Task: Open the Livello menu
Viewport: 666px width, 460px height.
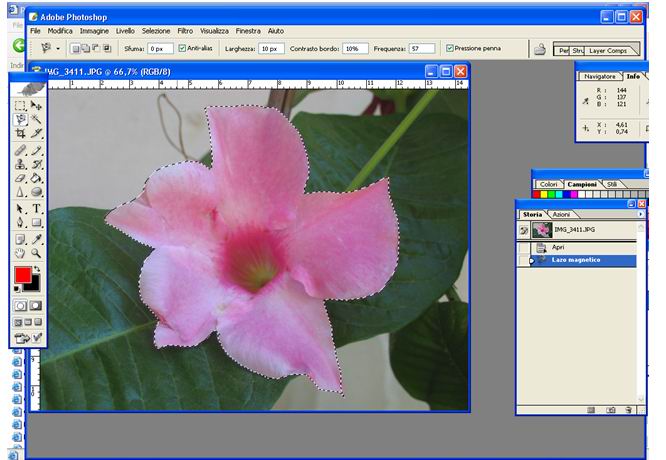Action: 125,31
